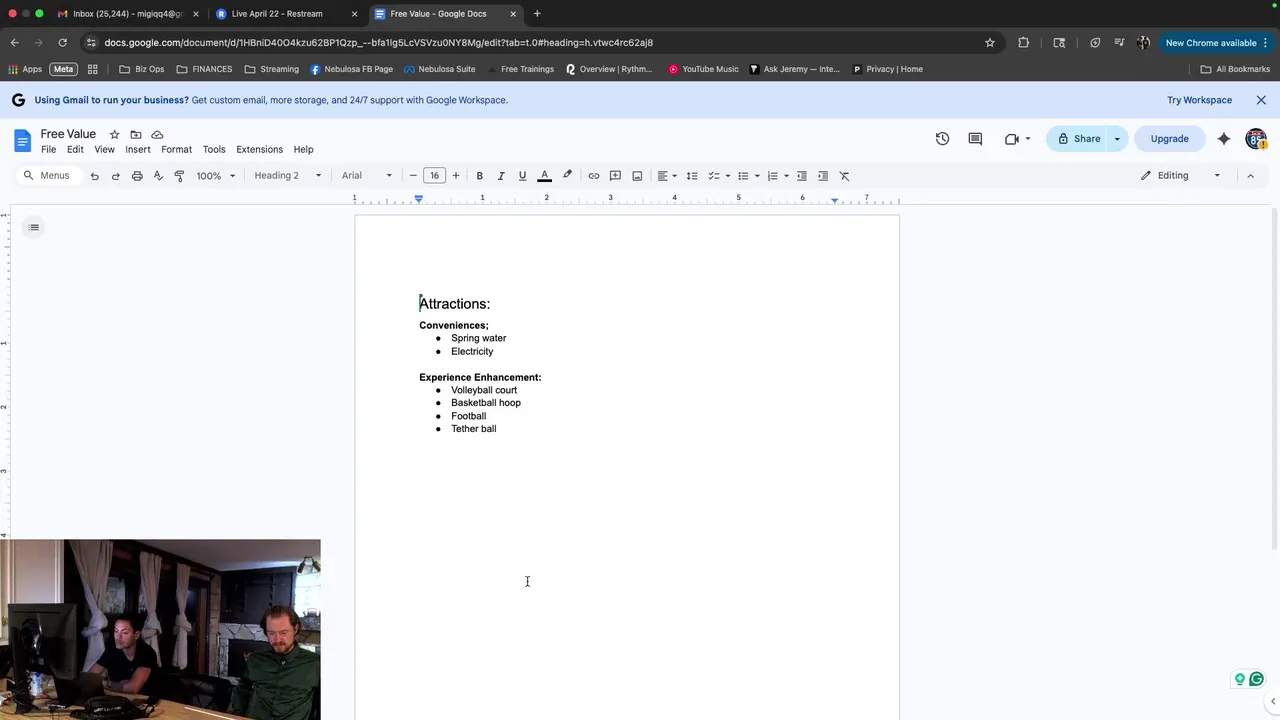Open the Chrome extensions puzzle icon
The image size is (1280, 720).
pos(1024,43)
